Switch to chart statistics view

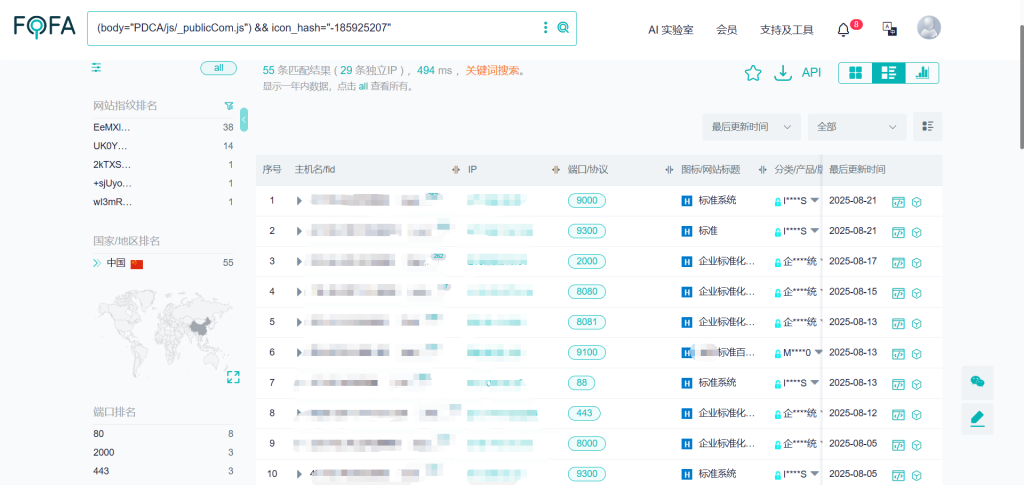pos(922,73)
